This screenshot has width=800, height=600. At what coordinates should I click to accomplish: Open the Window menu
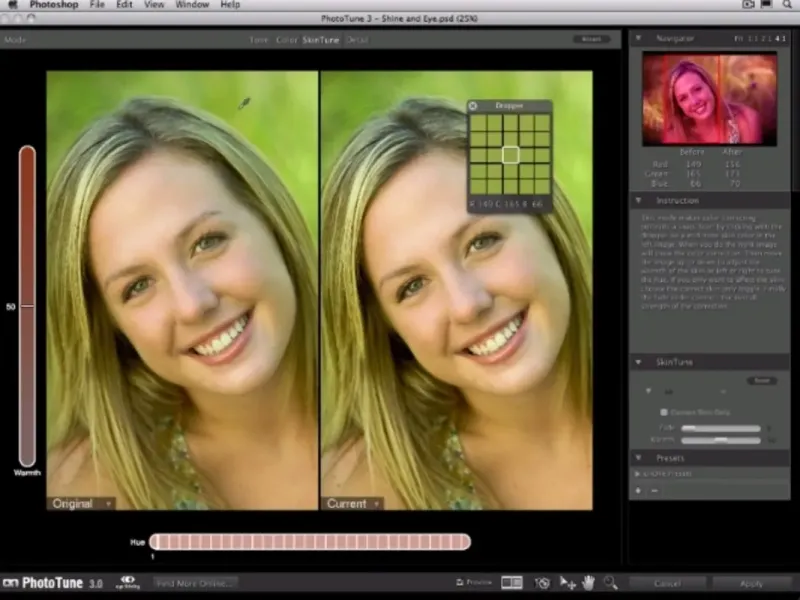coord(192,5)
